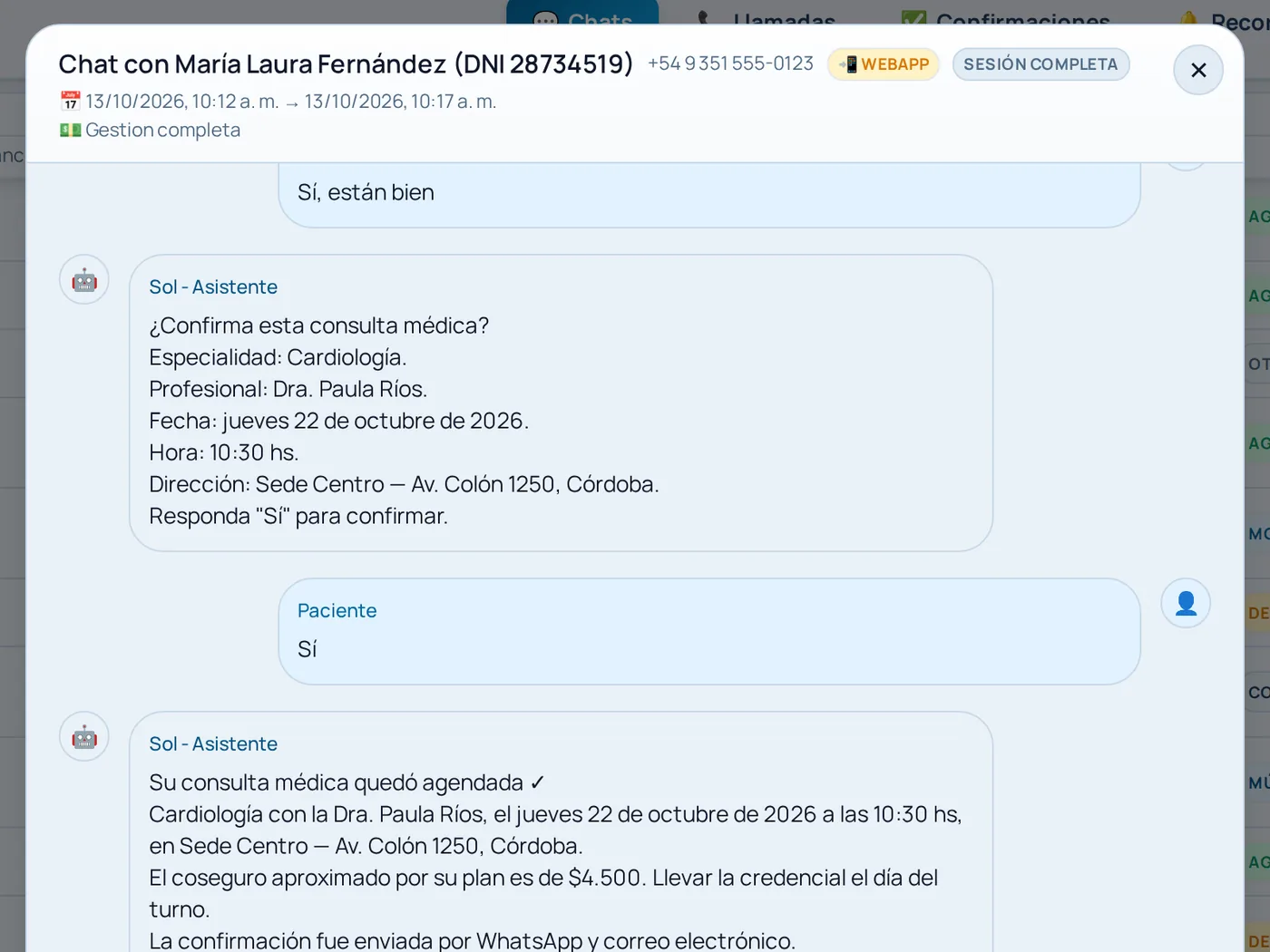Click the session date range text
Viewport: 1270px width, 952px height.
click(291, 101)
